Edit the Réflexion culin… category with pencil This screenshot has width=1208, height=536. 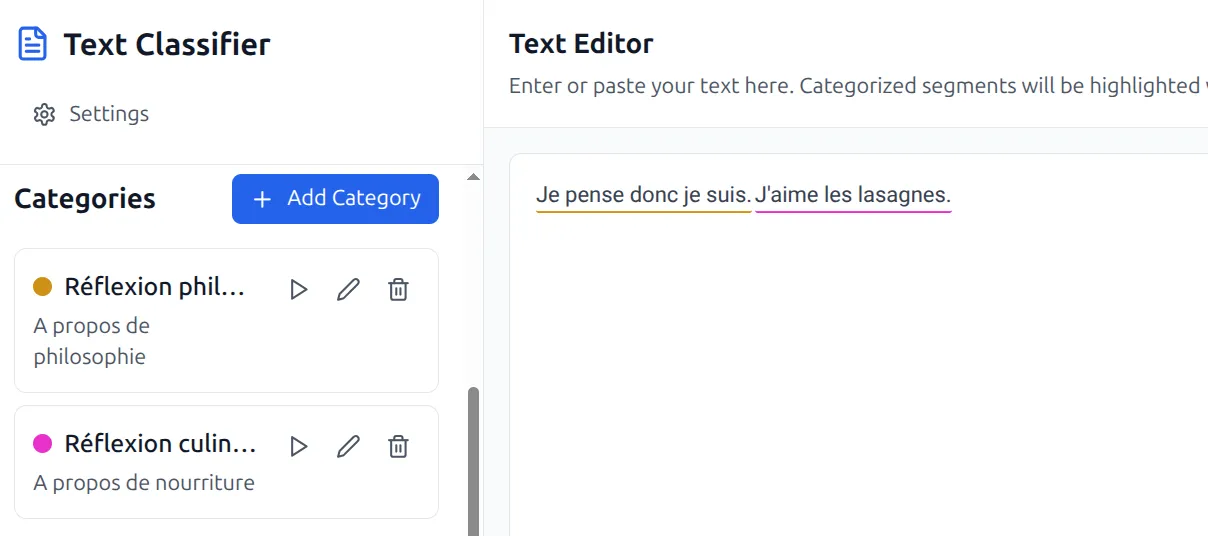point(348,446)
